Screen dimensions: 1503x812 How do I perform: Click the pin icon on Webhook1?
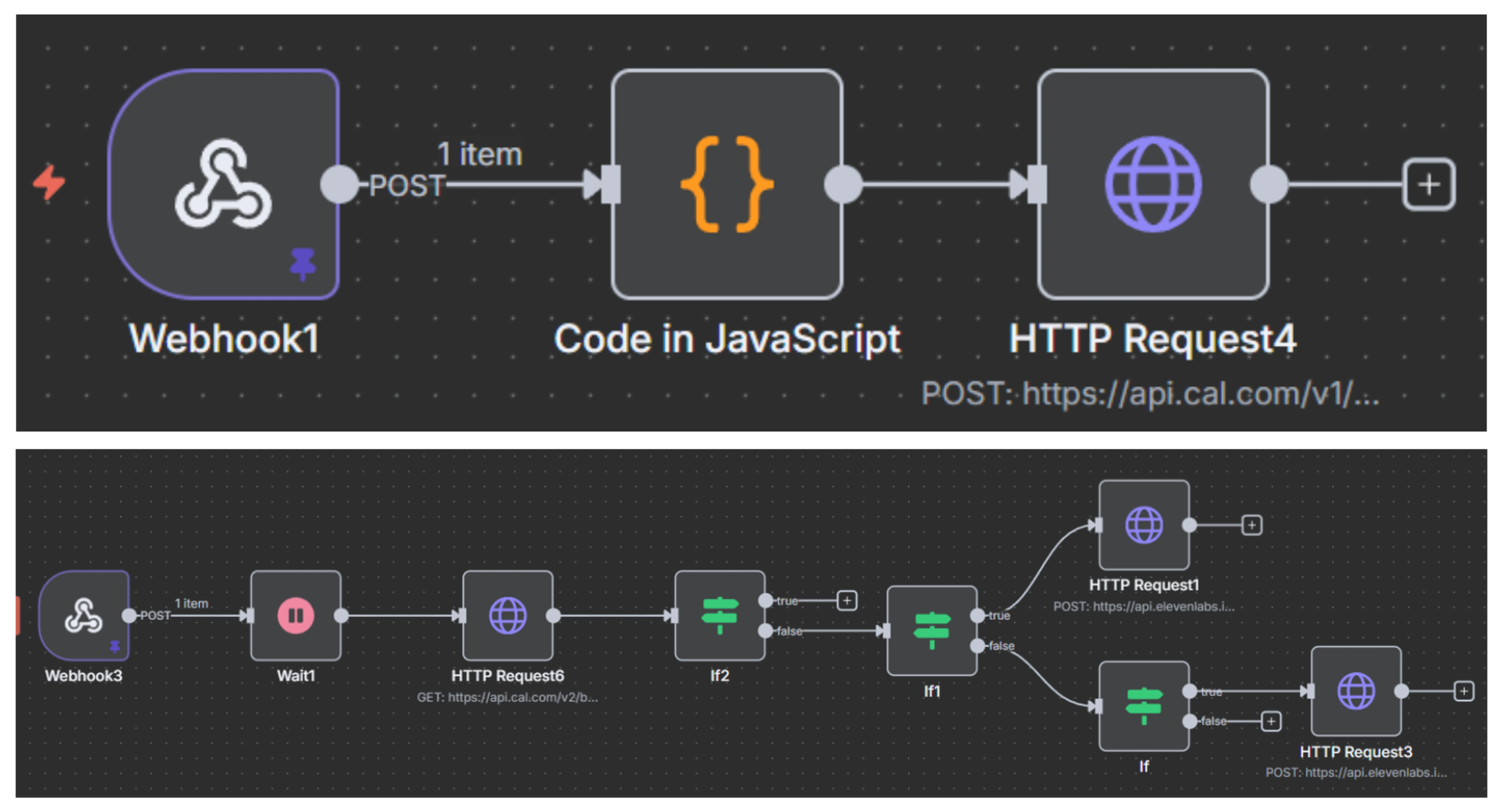pyautogui.click(x=303, y=263)
